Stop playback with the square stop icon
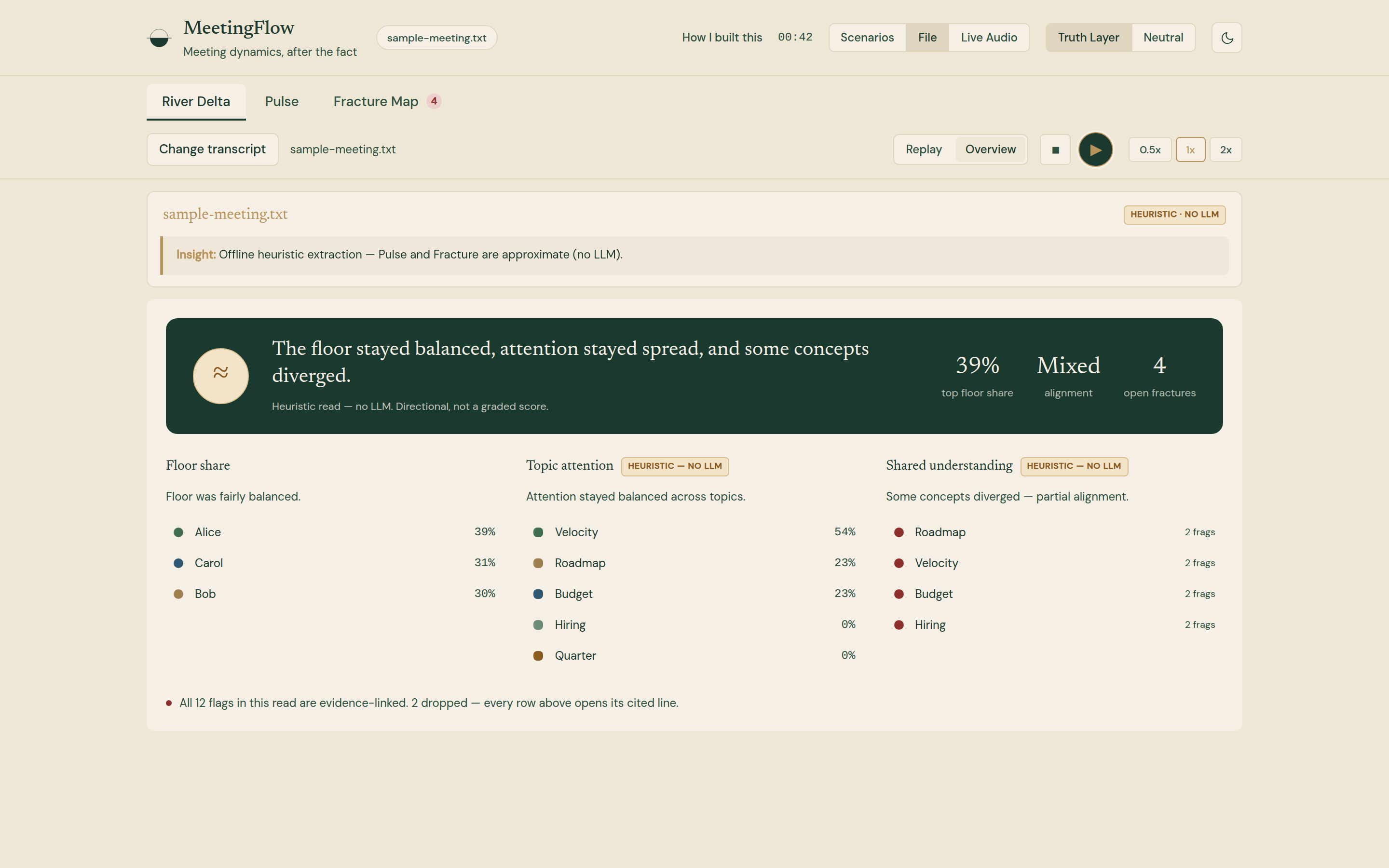Viewport: 1389px width, 868px height. (x=1055, y=150)
